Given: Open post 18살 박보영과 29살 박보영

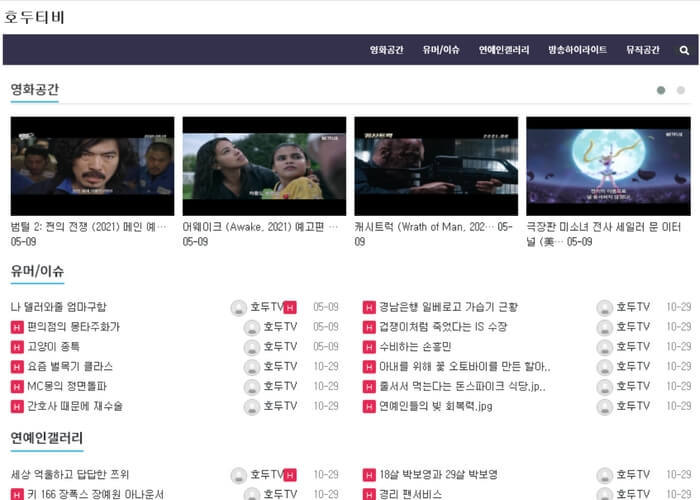Looking at the screenshot, I should tap(438, 474).
